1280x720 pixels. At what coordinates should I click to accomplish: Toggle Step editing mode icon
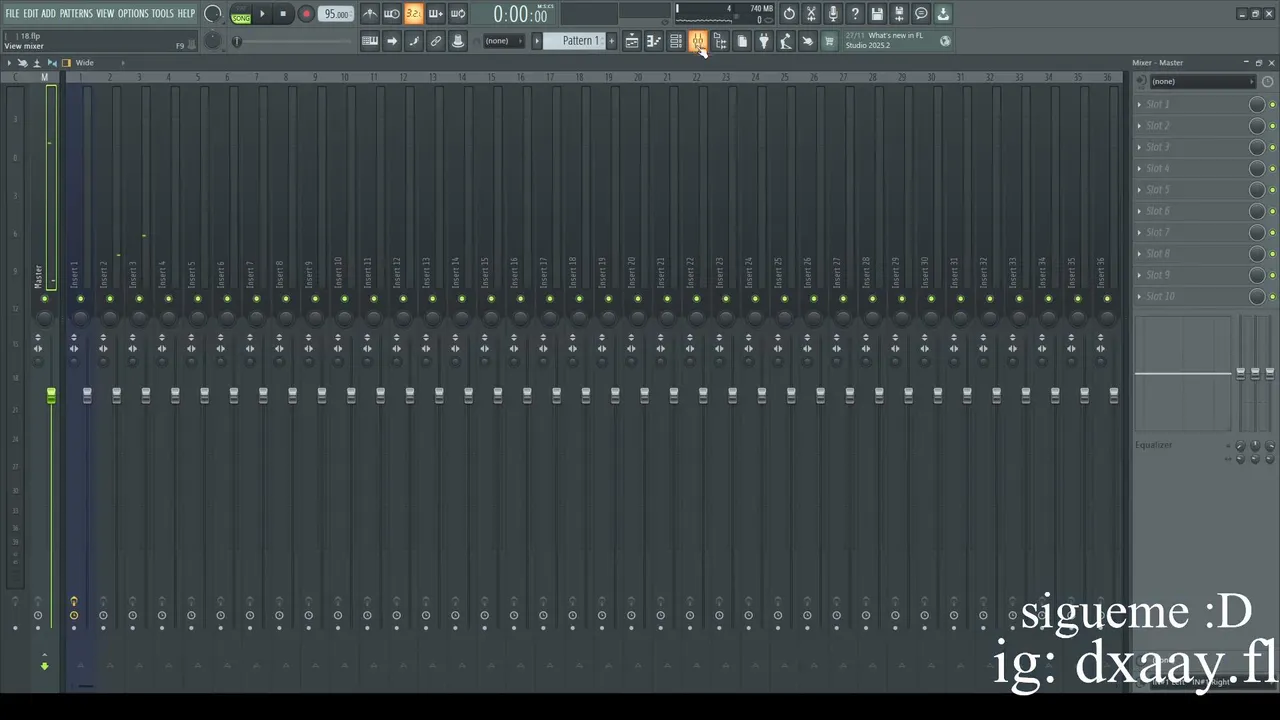tap(414, 41)
